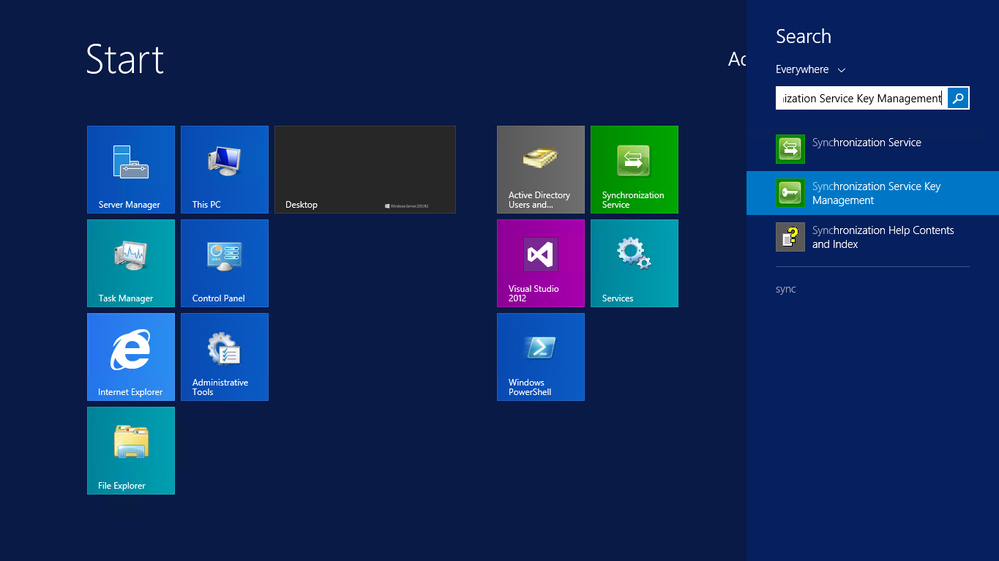Image resolution: width=999 pixels, height=561 pixels.
Task: Open Synchronization Help Contents and Index result
Action: [872, 237]
